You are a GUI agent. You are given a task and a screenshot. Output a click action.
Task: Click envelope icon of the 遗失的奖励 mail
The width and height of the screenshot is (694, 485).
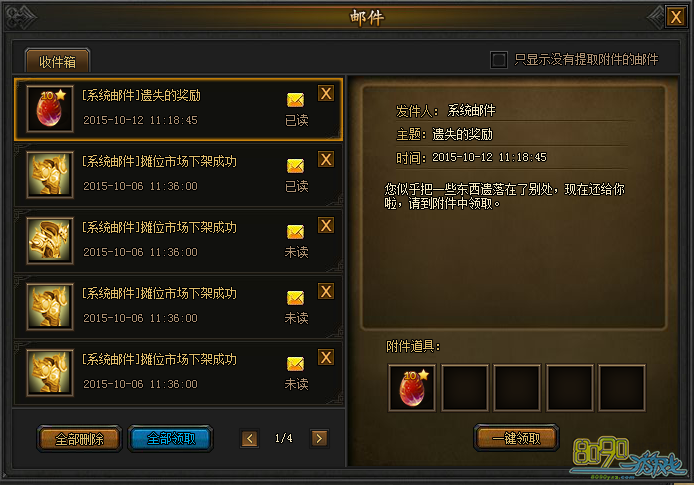295,100
